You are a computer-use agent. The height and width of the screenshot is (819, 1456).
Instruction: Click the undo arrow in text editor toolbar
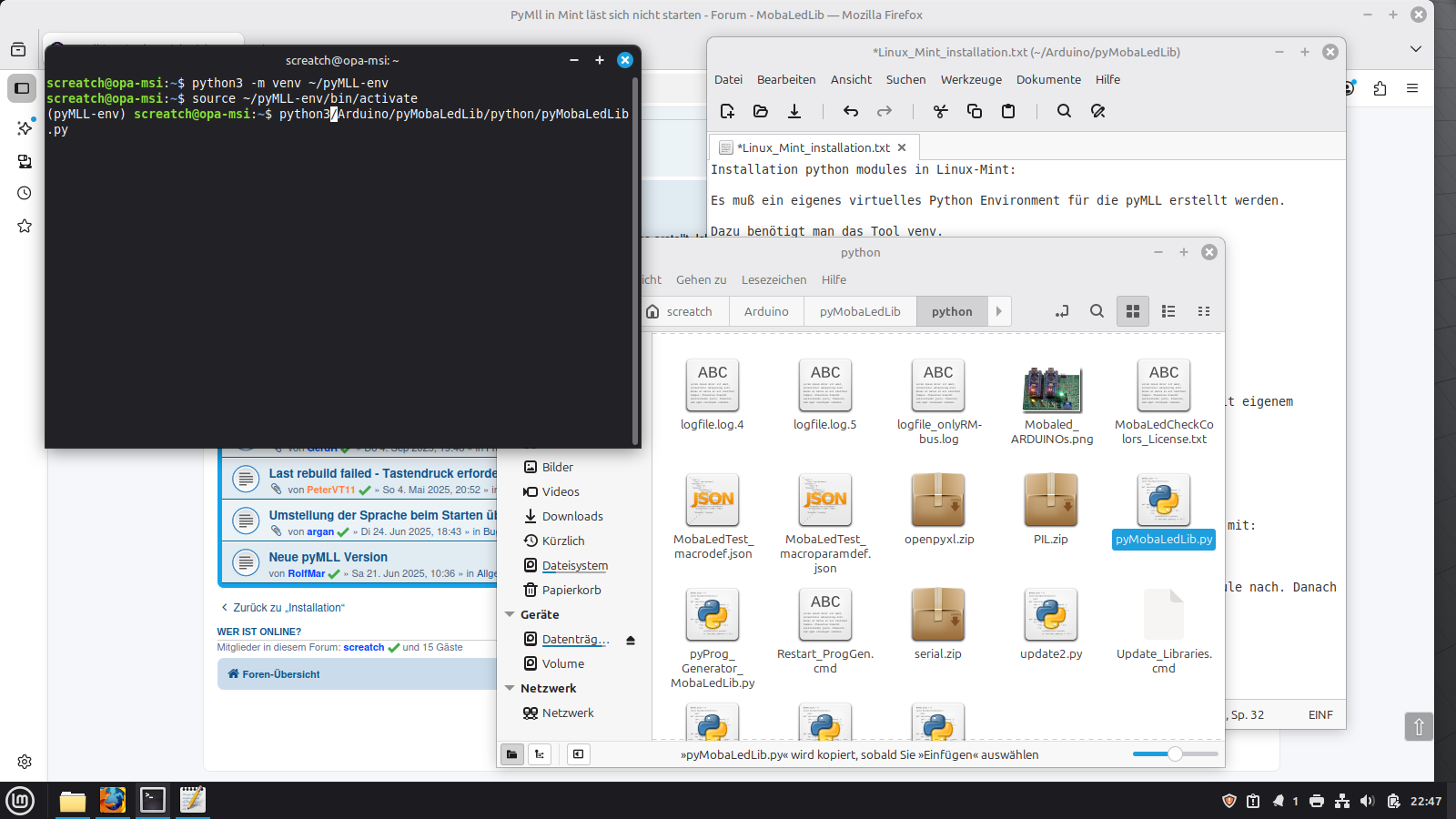point(851,111)
